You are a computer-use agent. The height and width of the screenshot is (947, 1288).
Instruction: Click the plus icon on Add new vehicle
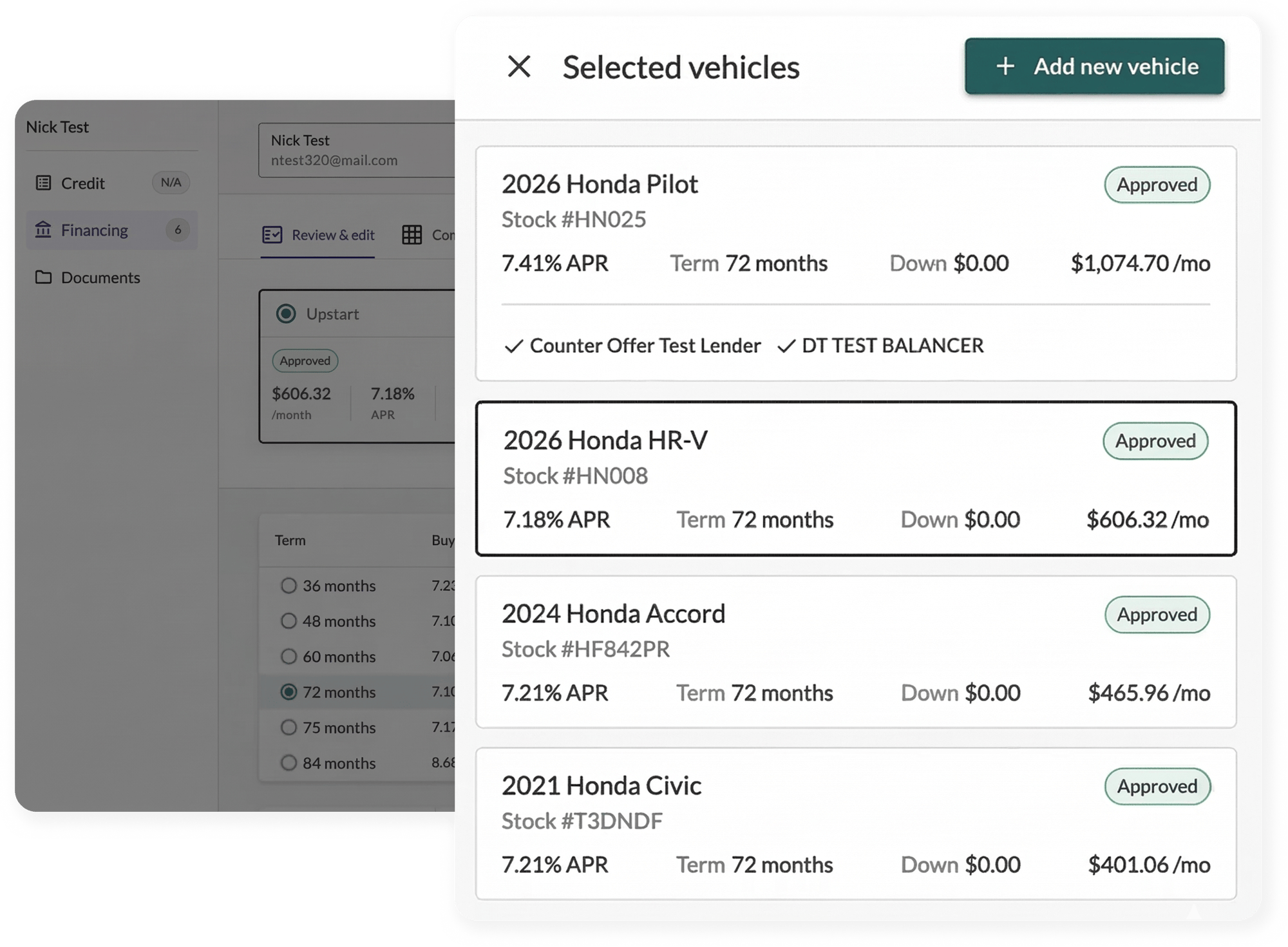pyautogui.click(x=1005, y=66)
